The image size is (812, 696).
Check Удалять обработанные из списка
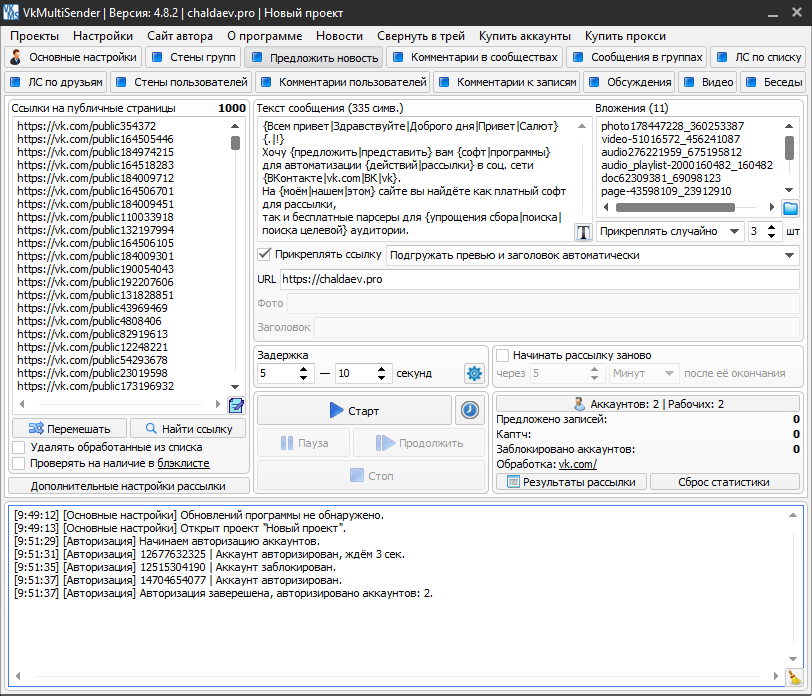coord(19,447)
